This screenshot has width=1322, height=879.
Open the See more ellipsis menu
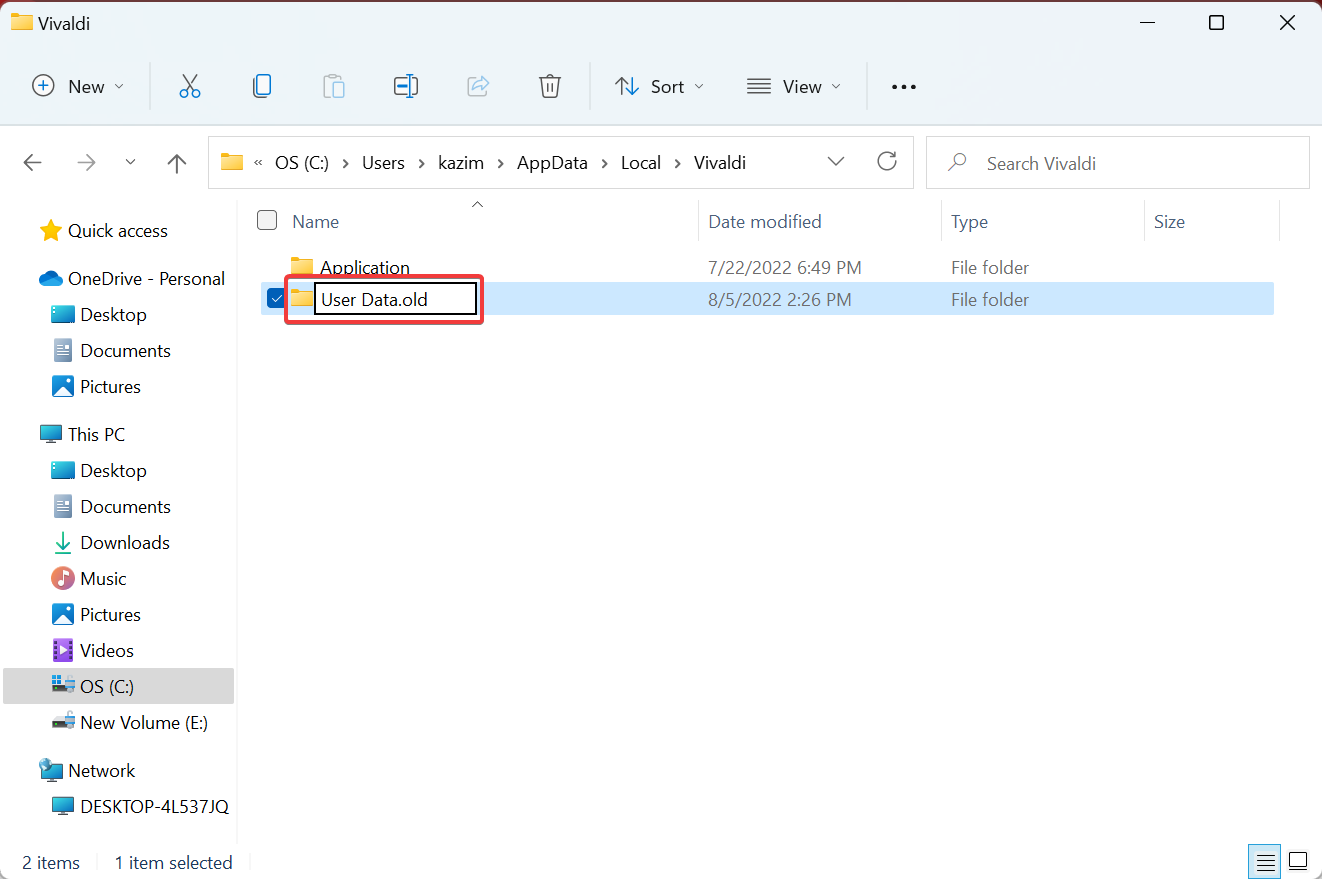904,87
